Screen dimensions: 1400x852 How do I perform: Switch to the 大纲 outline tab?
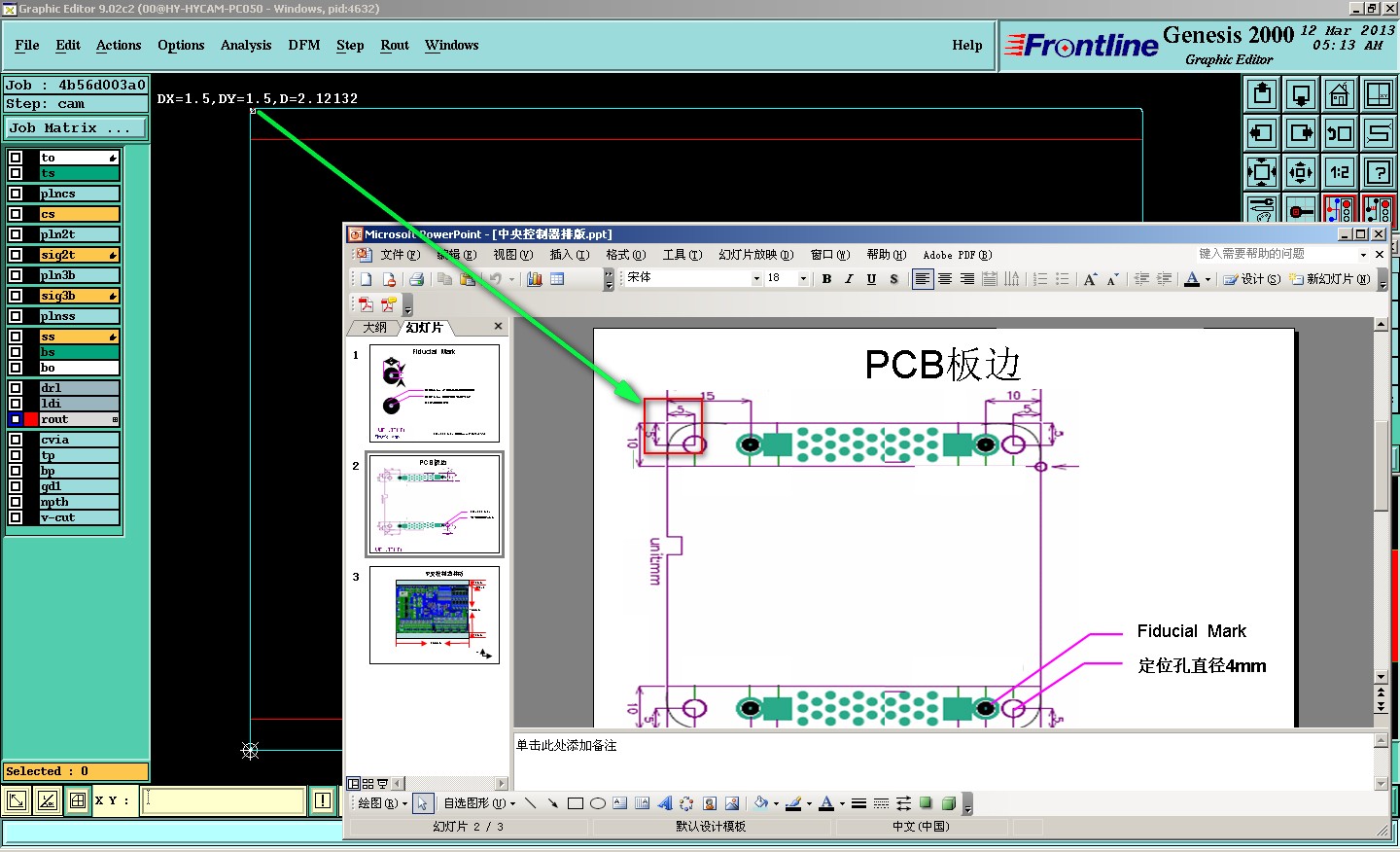pyautogui.click(x=374, y=328)
